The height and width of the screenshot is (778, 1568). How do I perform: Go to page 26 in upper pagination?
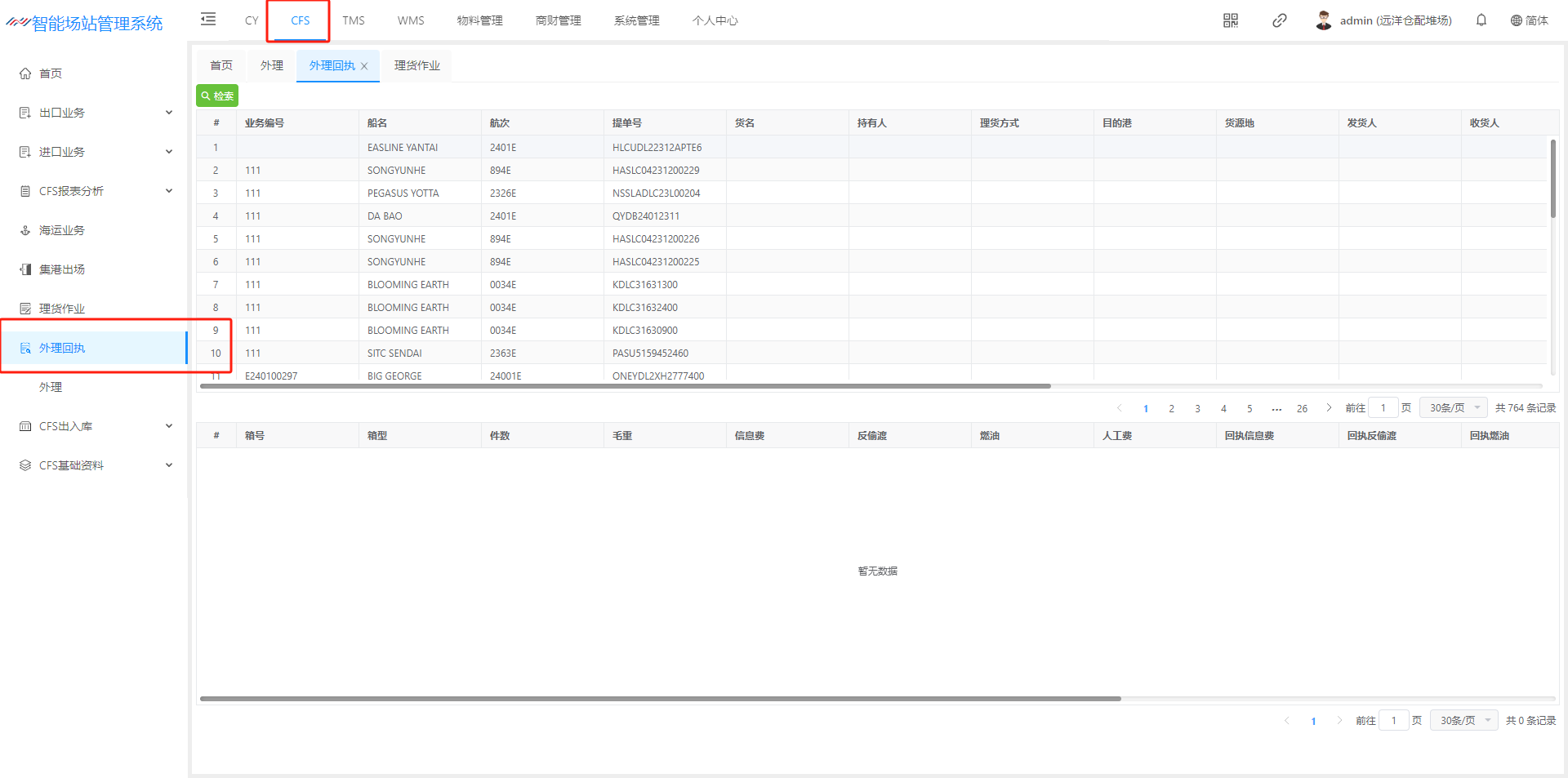click(1302, 408)
